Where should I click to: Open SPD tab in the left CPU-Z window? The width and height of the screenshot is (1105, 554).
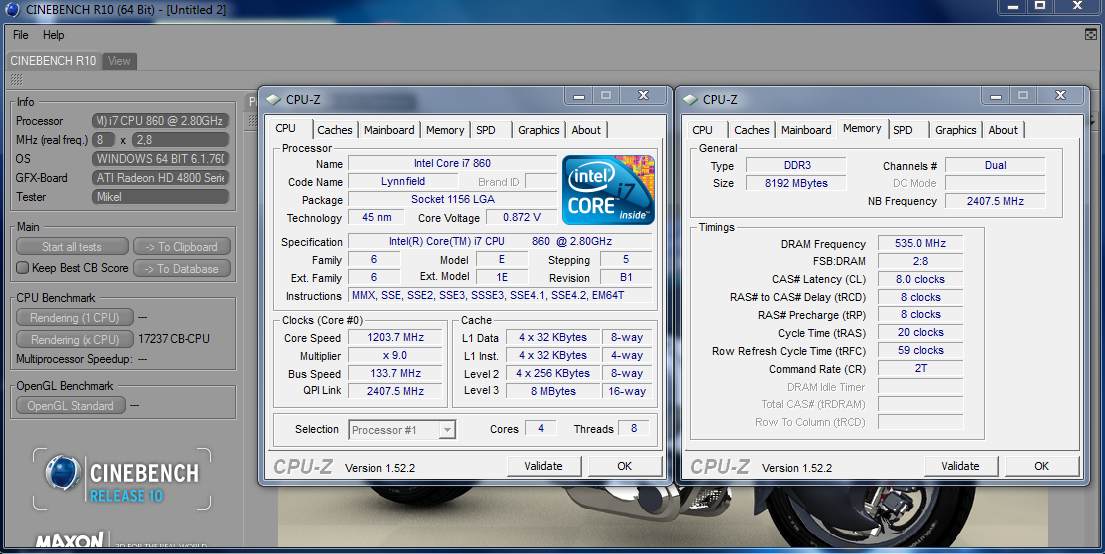(486, 130)
